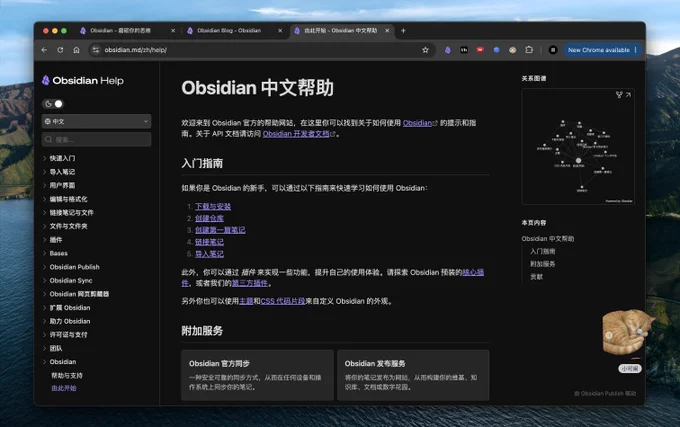View site information icon in address bar
Screen dimensions: 680x427
96,50
